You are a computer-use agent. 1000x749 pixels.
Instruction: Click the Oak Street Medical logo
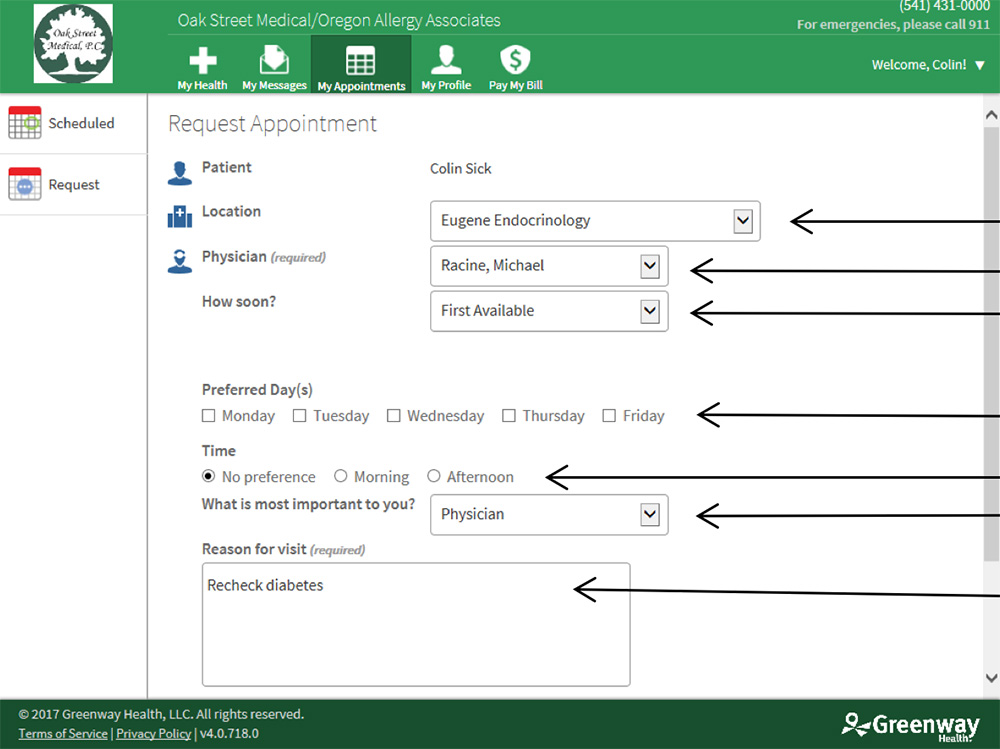73,43
